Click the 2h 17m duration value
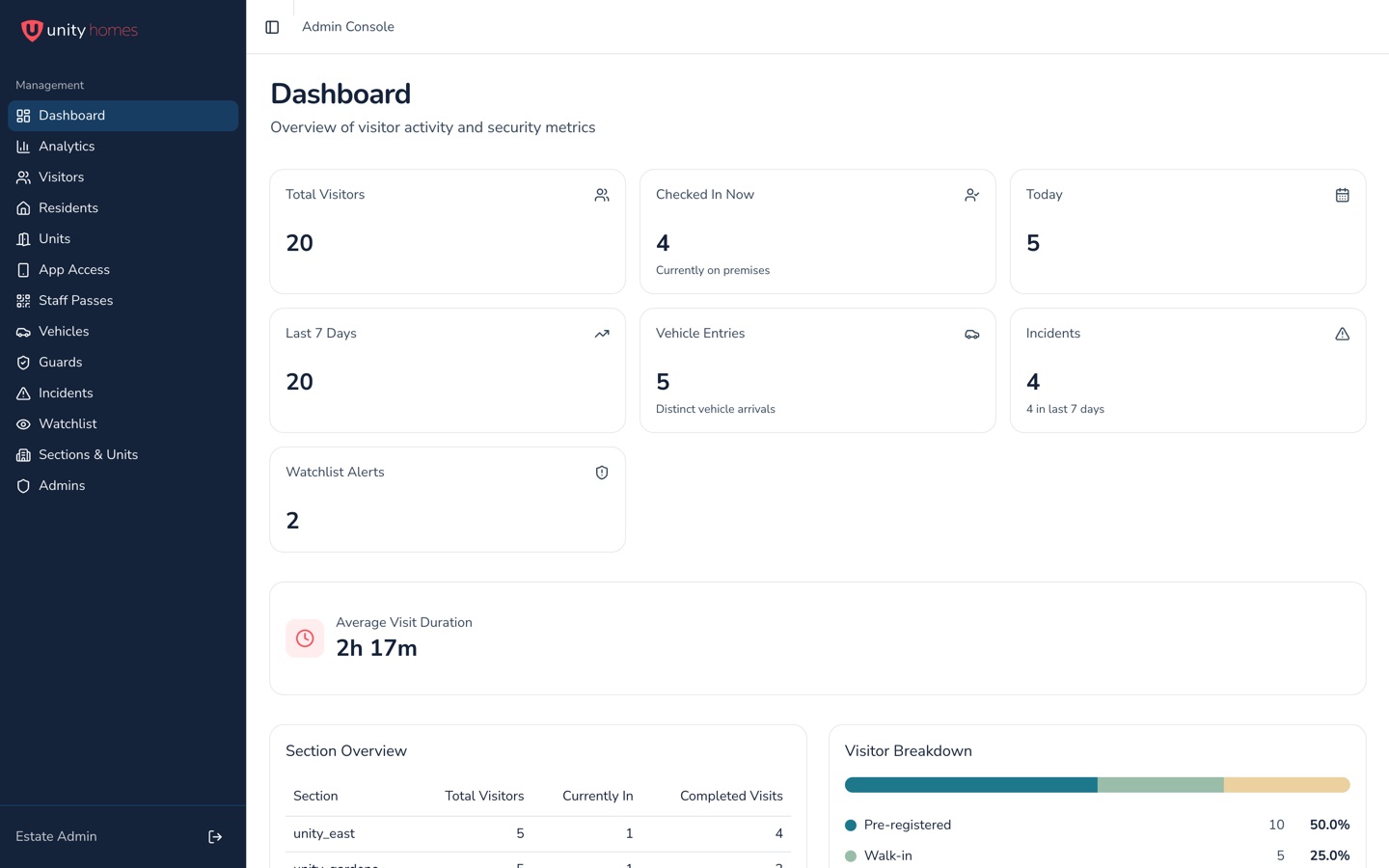Screen dimensions: 1389x868 coord(376,648)
